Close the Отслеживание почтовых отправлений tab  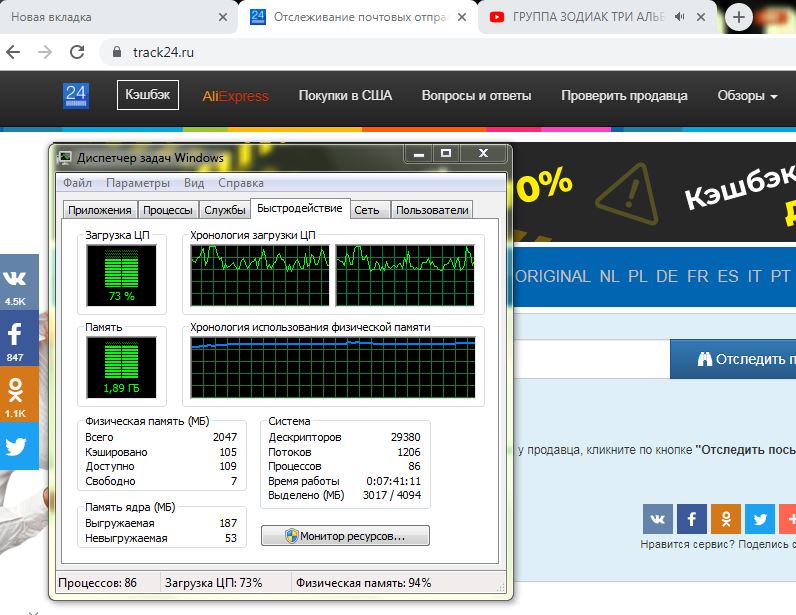[461, 17]
